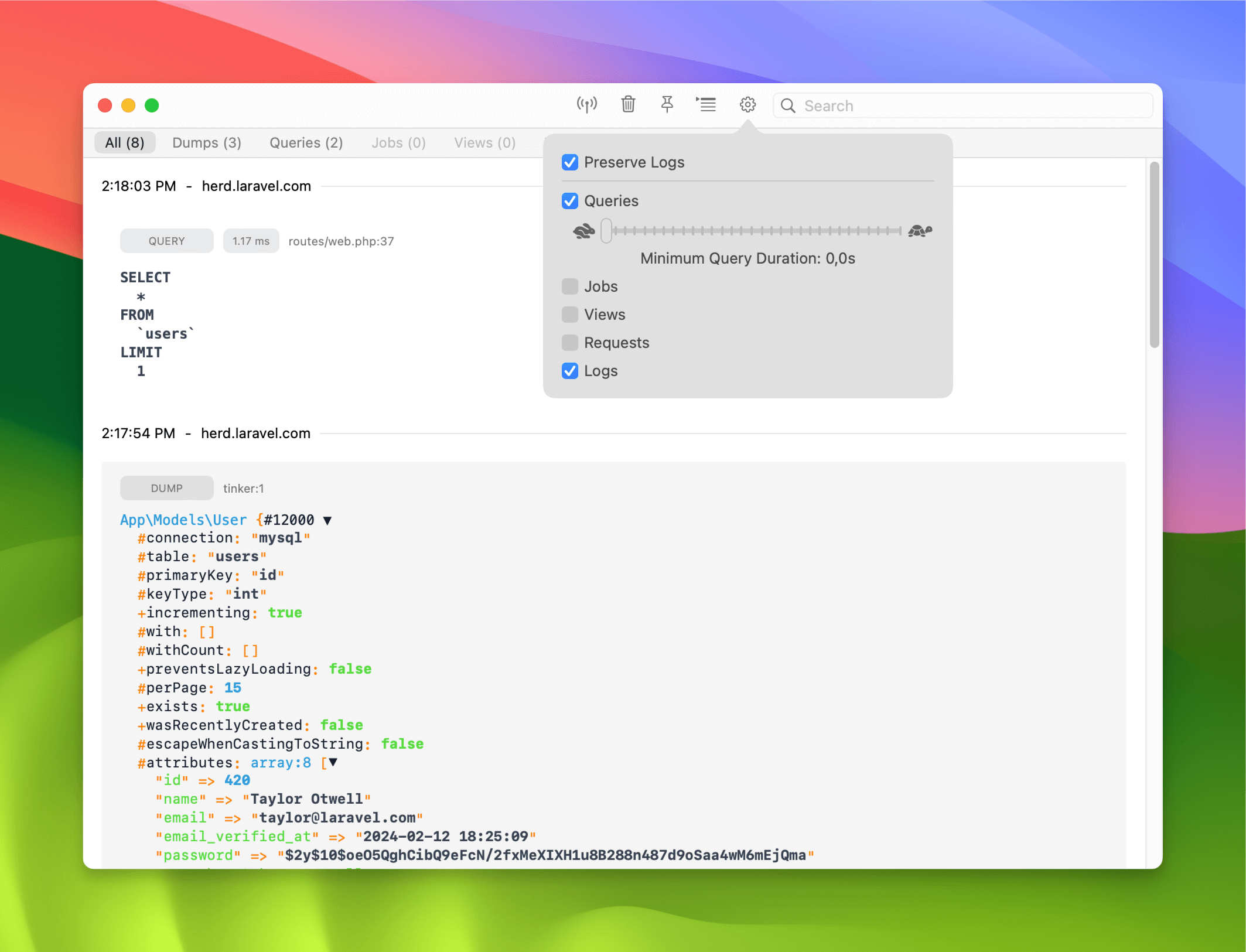Toggle the Preserve Logs checkbox
Viewport: 1246px width, 952px height.
(x=570, y=162)
